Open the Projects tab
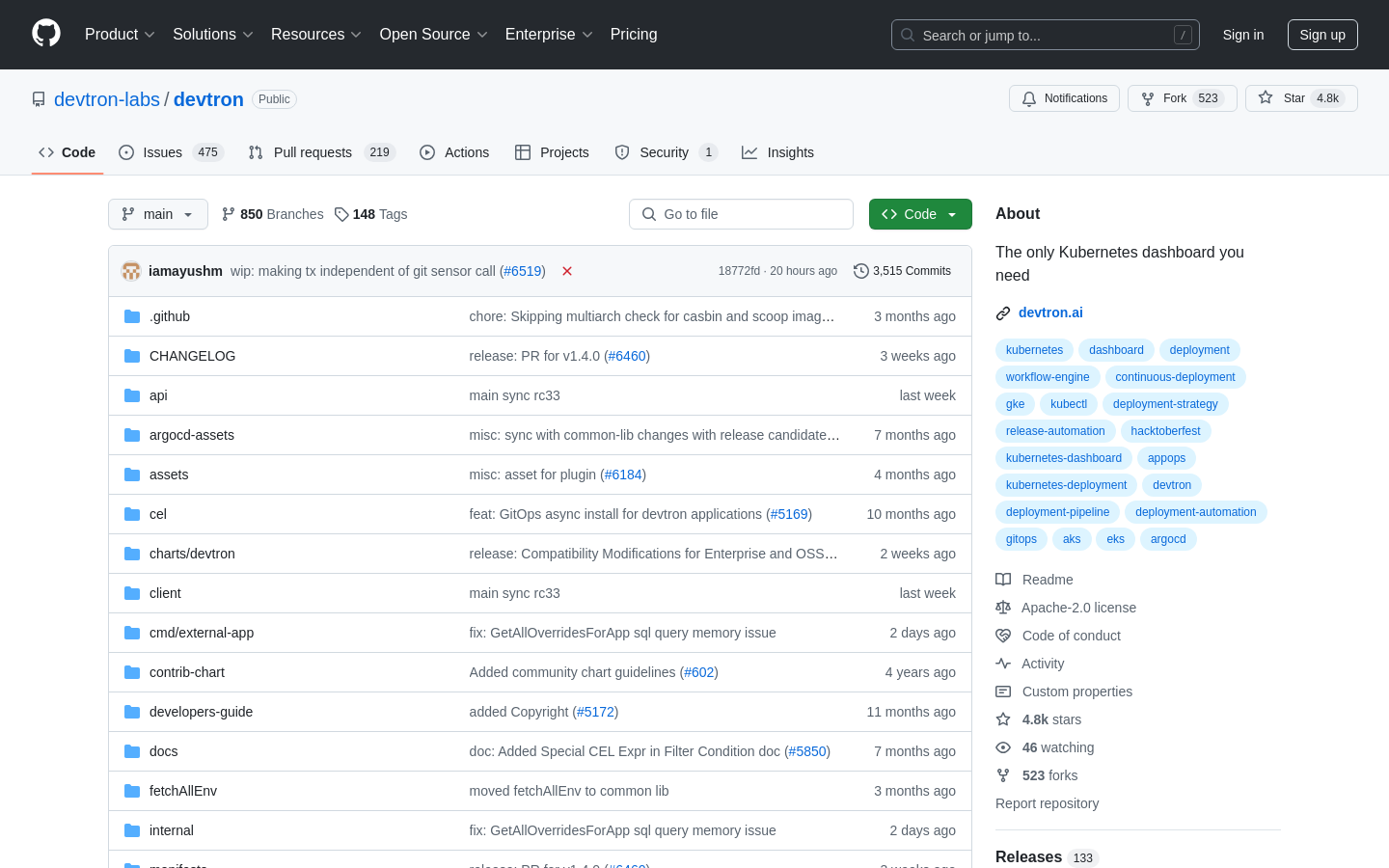1389x868 pixels. 552,152
